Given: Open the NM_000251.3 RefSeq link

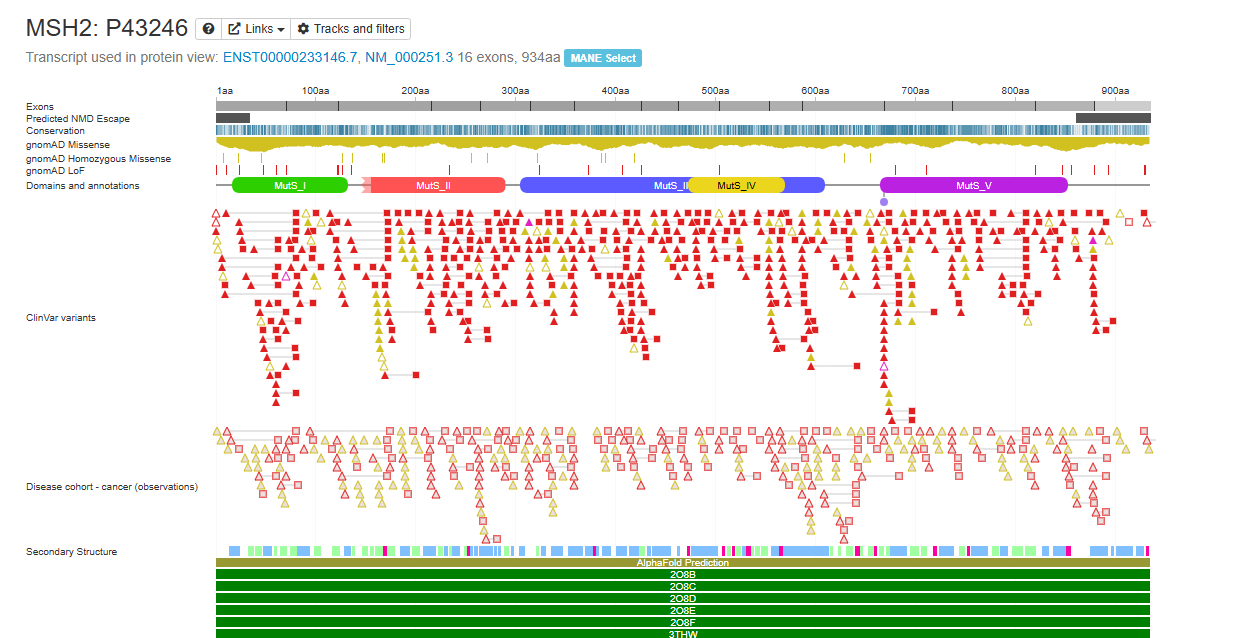Looking at the screenshot, I should (x=409, y=58).
